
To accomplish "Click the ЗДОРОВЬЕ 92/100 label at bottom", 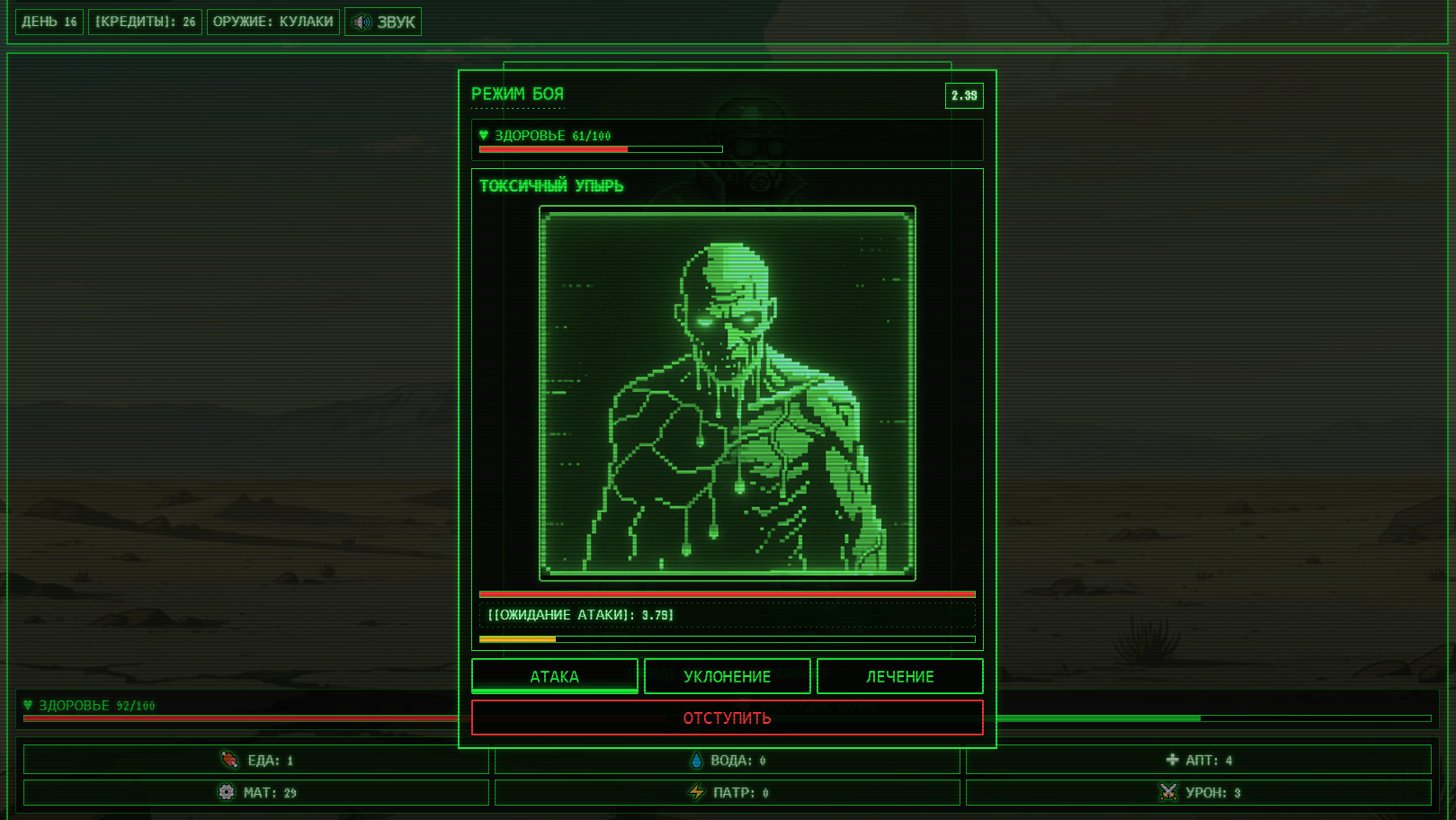I will pos(96,706).
